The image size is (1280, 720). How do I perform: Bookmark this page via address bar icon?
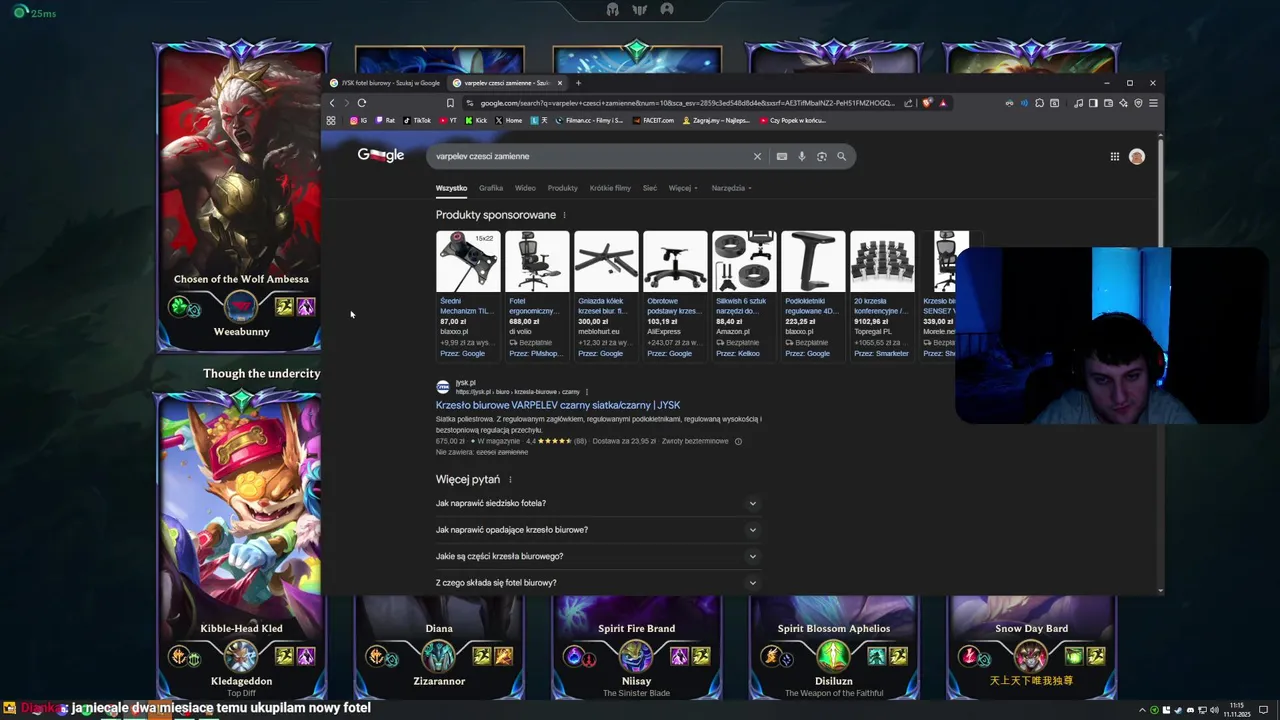coord(450,103)
